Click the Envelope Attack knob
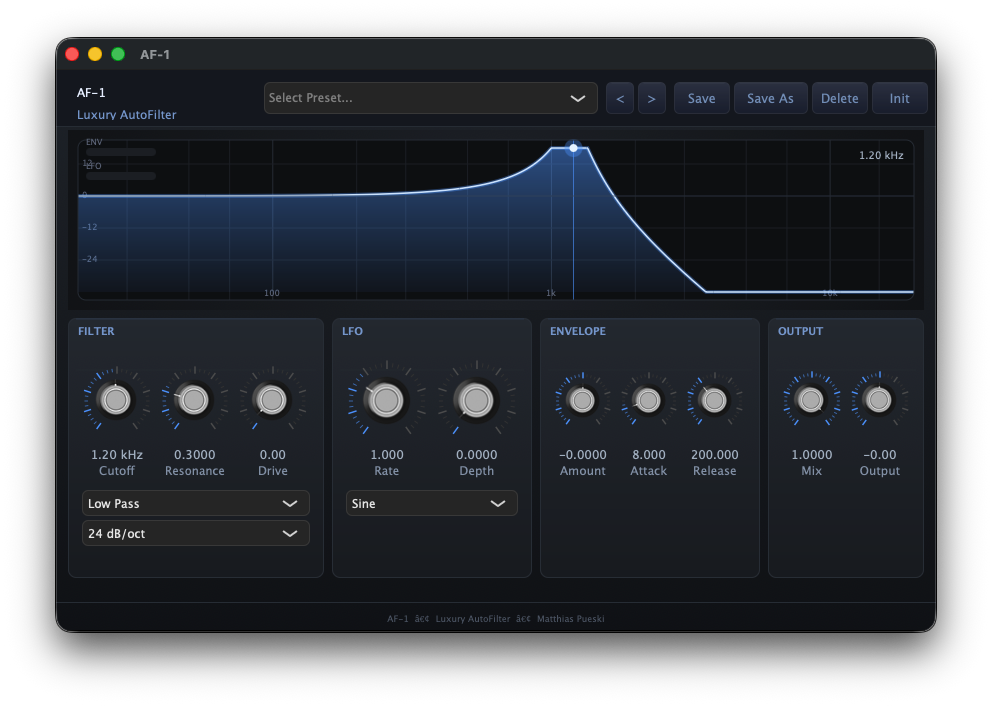 click(x=648, y=400)
